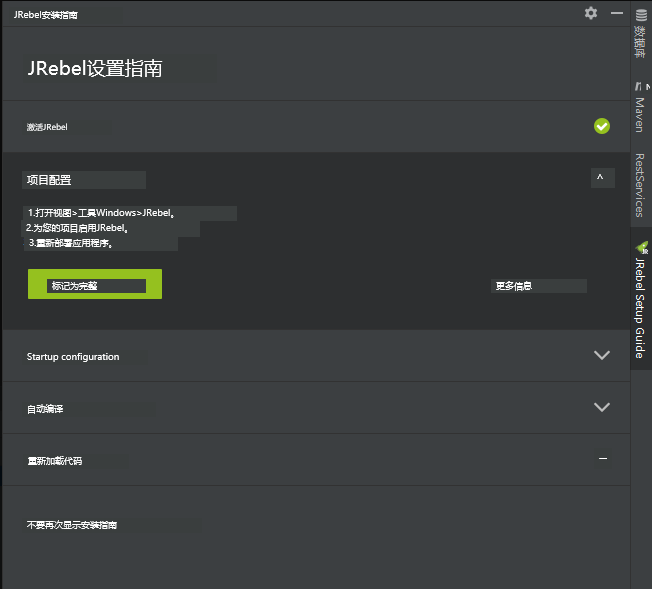Collapse the 项目配置 section with the caret
The image size is (652, 589).
[600, 178]
